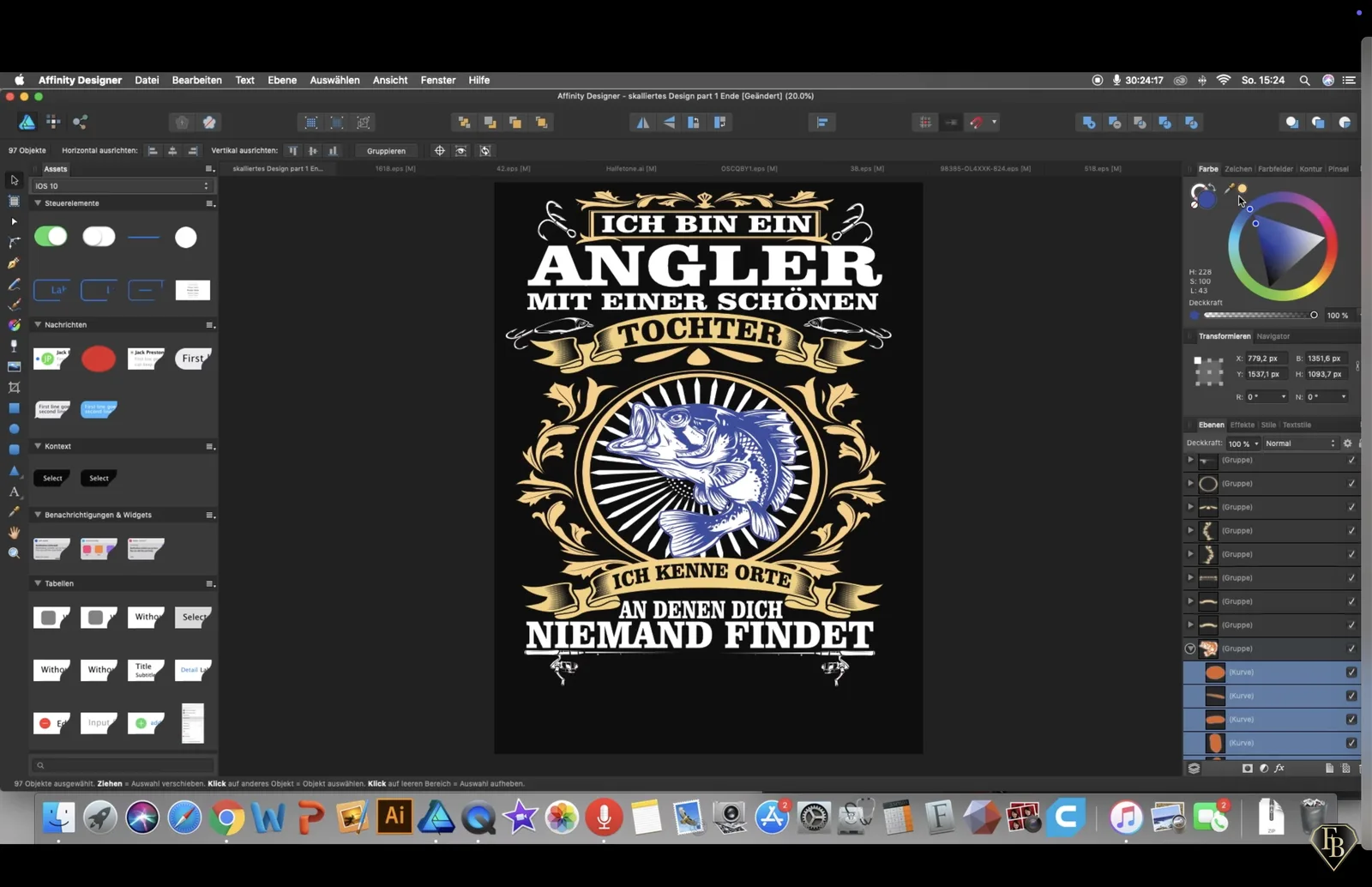Open the Alignment options icon
Viewport: 1372px width, 887px height.
(821, 123)
